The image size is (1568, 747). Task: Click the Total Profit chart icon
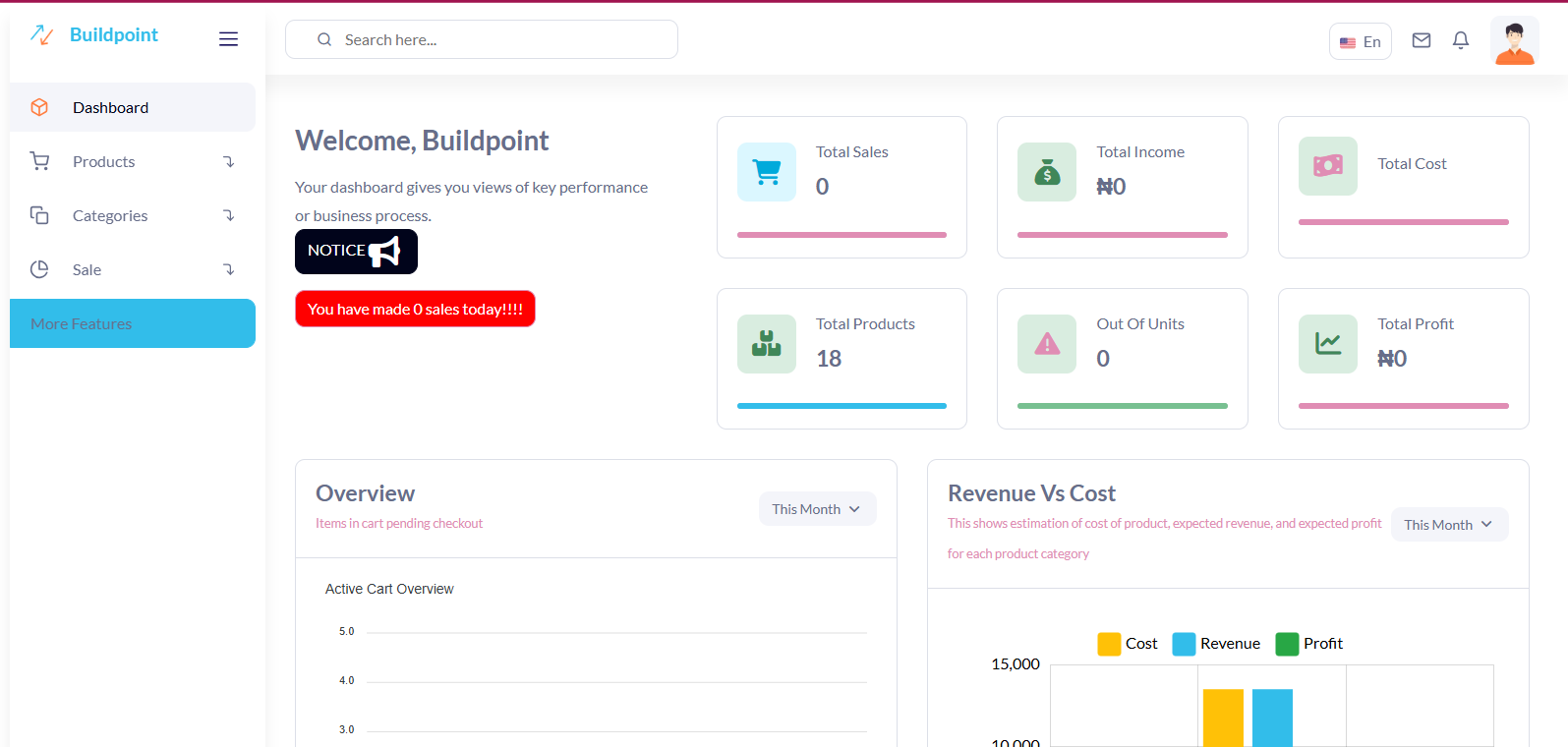point(1327,344)
